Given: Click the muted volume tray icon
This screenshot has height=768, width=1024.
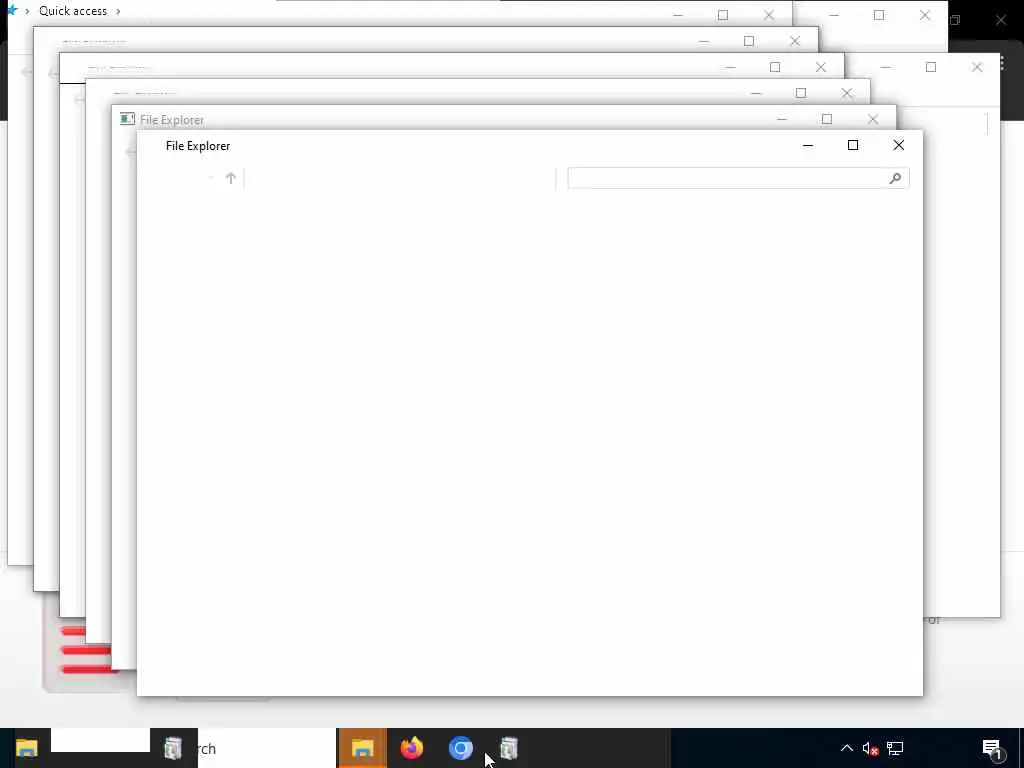Looking at the screenshot, I should click(x=870, y=748).
